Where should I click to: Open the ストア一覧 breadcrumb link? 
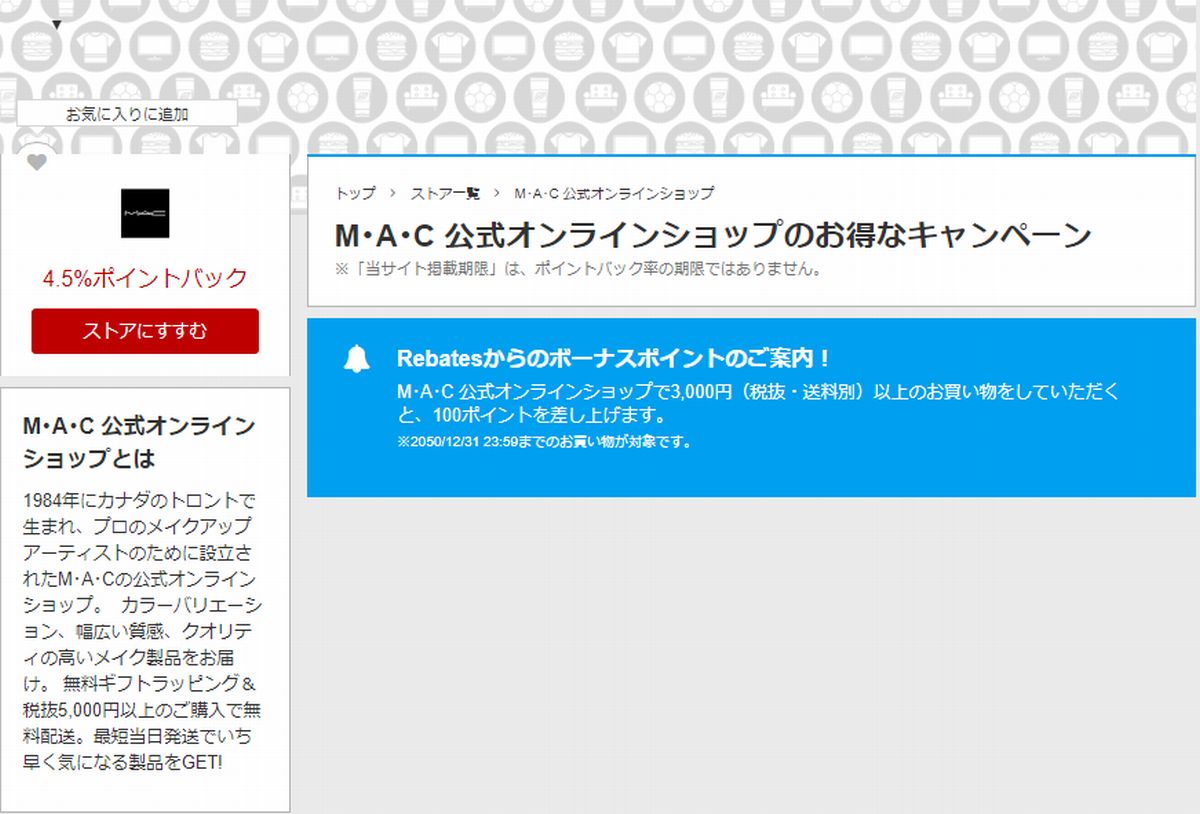coord(445,193)
